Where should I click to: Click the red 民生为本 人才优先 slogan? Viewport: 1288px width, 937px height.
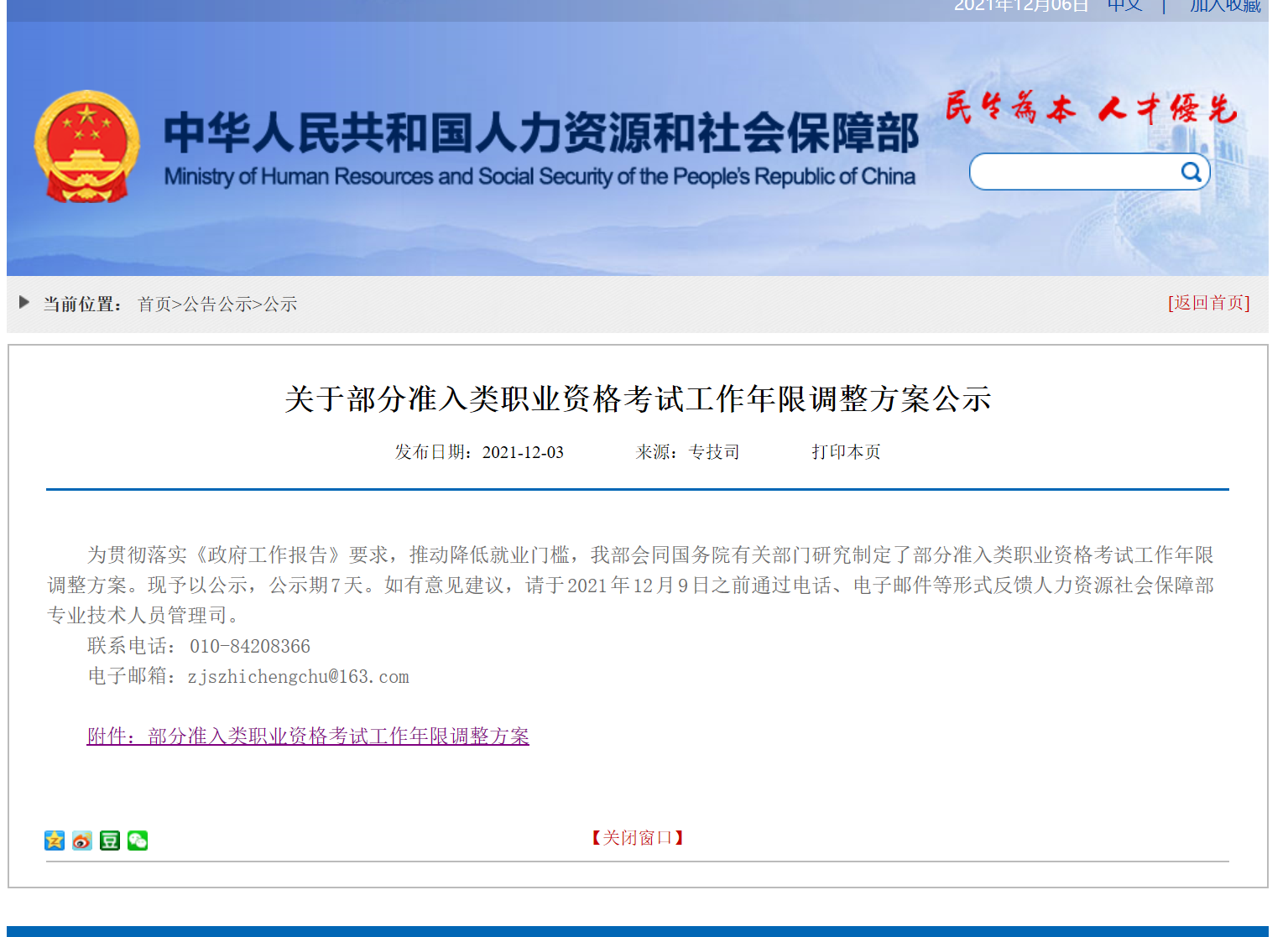(1091, 109)
